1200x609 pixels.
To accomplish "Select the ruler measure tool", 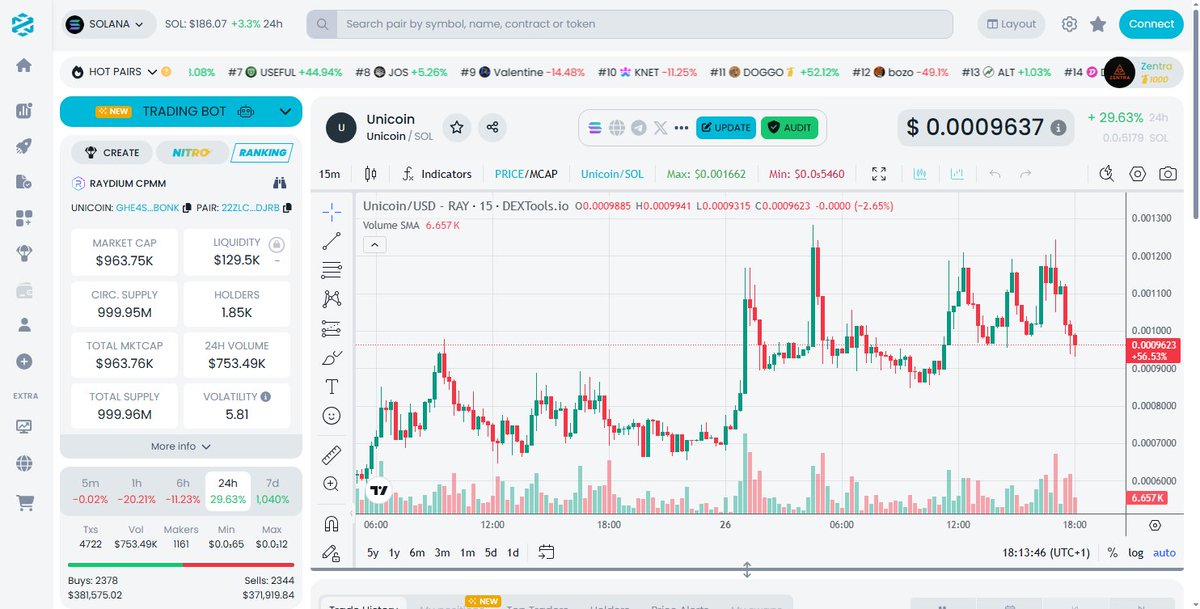I will coord(332,456).
